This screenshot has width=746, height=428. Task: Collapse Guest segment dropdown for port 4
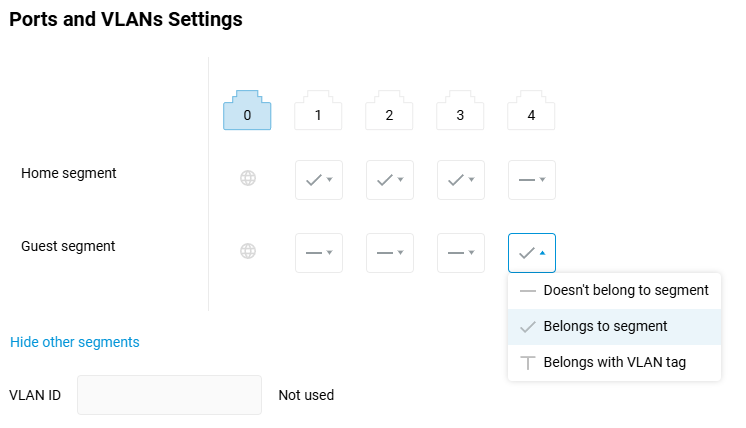532,253
